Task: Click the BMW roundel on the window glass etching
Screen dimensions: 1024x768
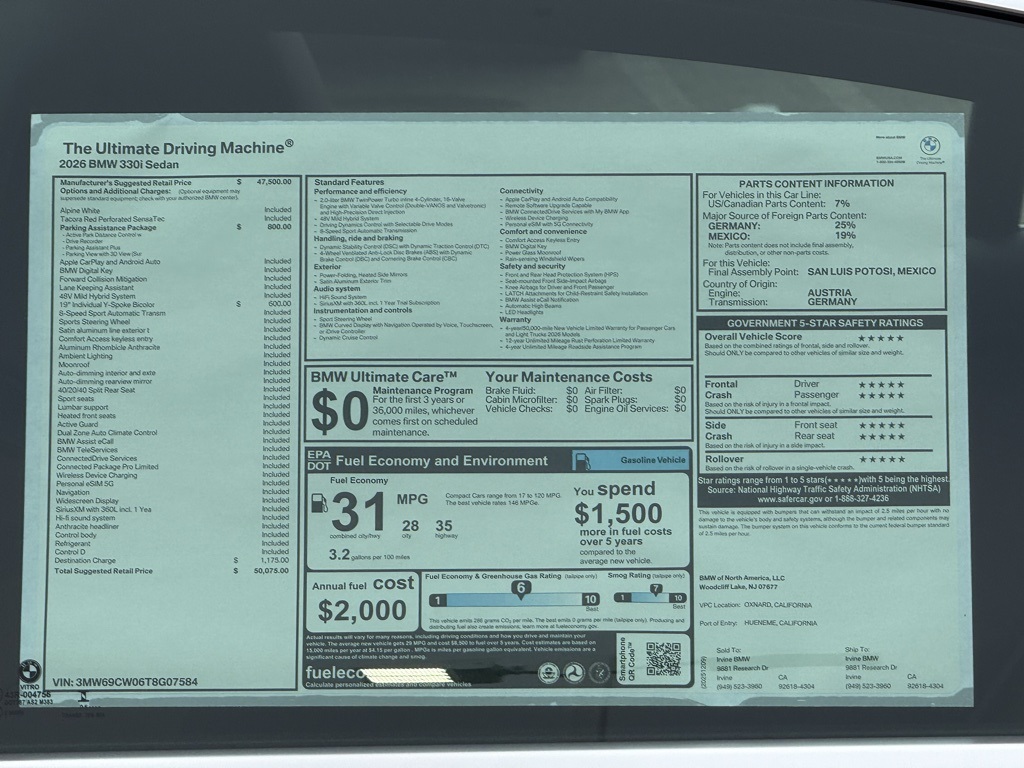Action: pos(30,671)
